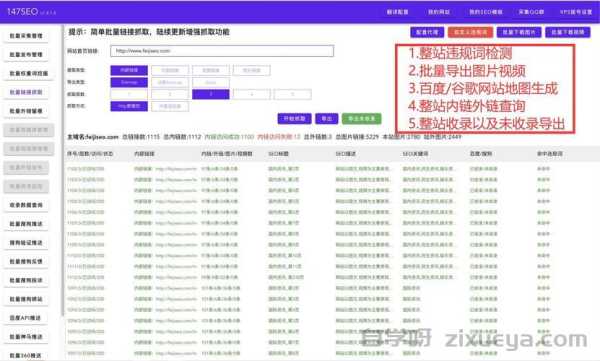Open 批量神马推送 sidebar item
Viewport: 600px width, 361px height.
26,336
